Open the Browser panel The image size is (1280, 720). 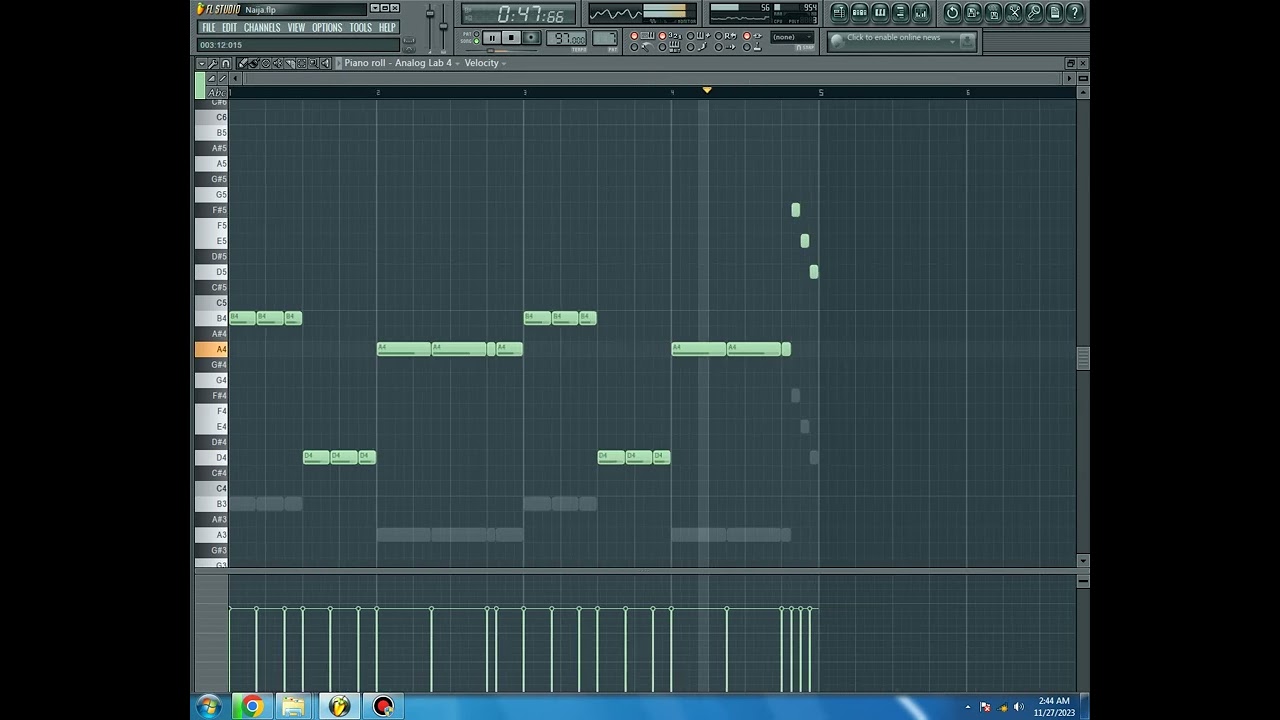tap(900, 13)
